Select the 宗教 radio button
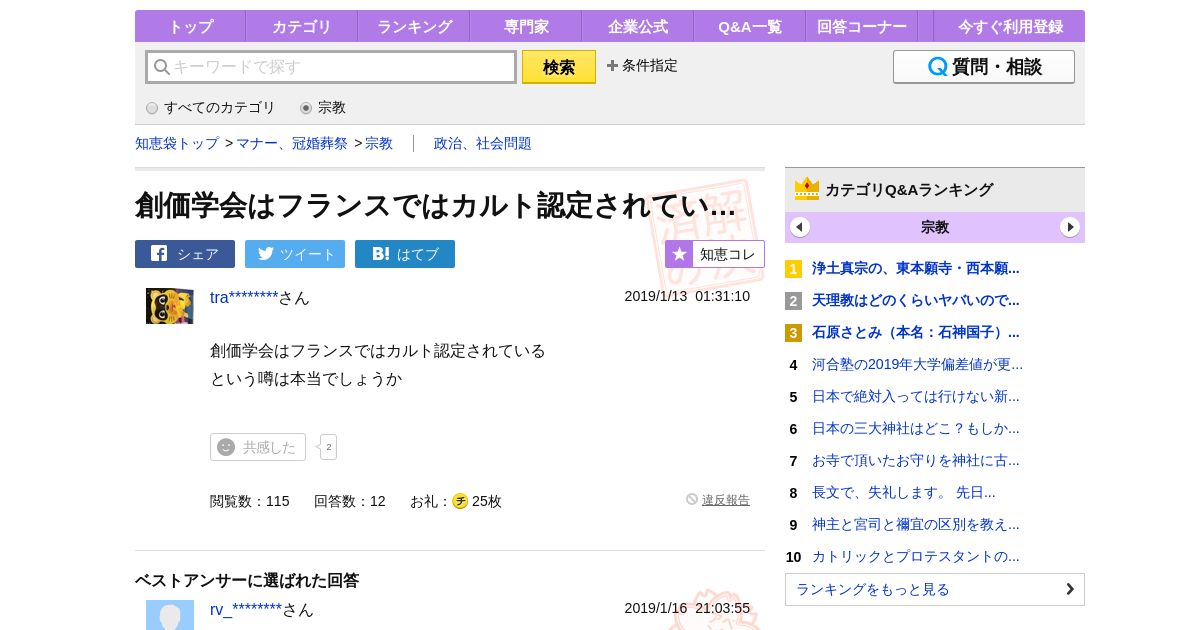 pyautogui.click(x=306, y=108)
